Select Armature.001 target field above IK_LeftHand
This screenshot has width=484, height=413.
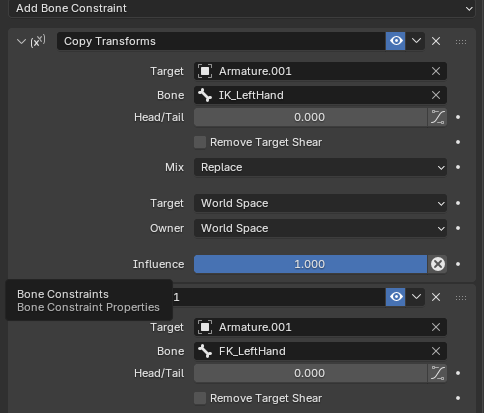click(320, 71)
